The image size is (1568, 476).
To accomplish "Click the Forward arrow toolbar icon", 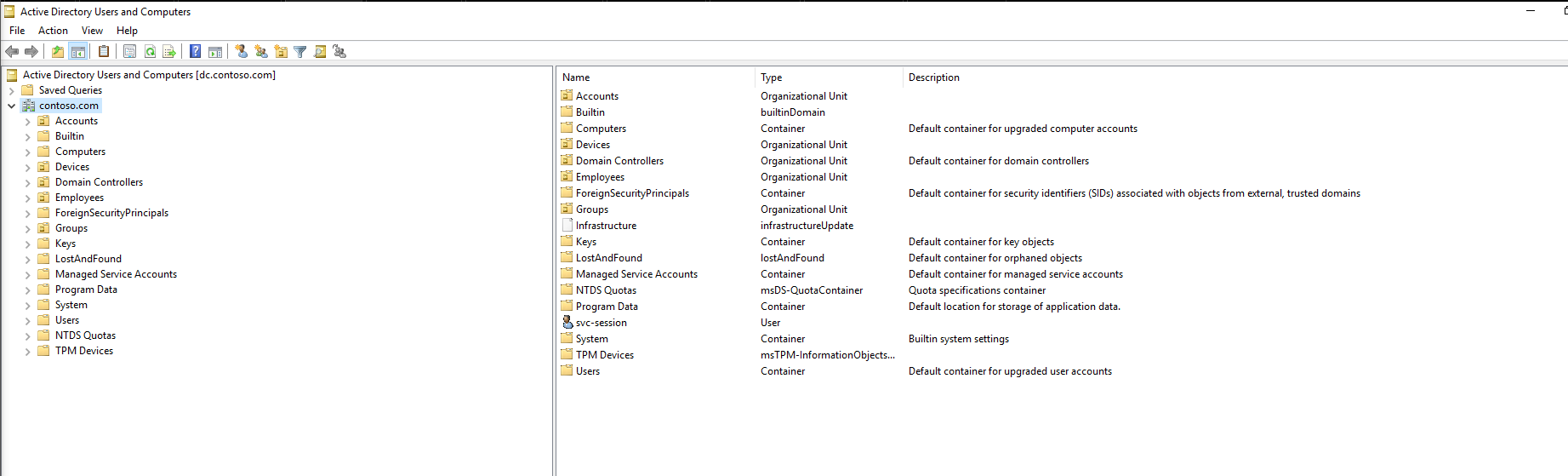I will [x=31, y=52].
